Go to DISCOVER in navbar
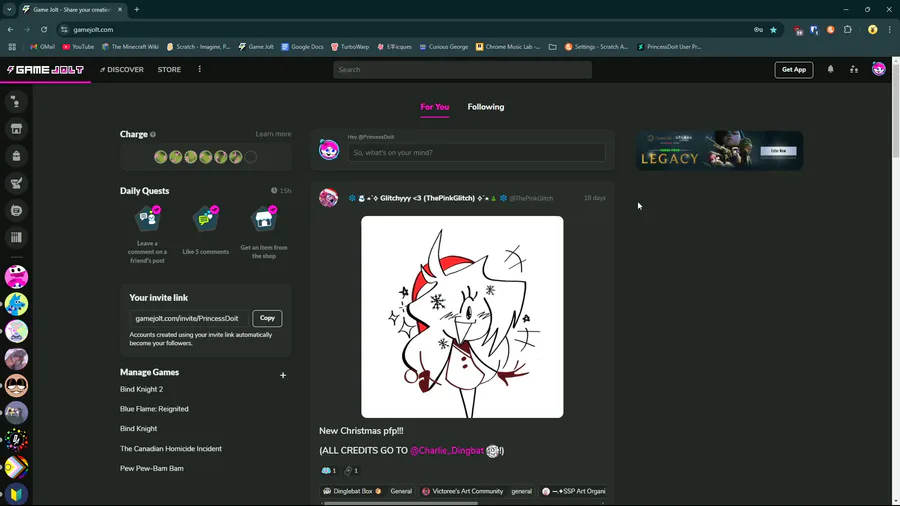900x506 pixels. [122, 69]
